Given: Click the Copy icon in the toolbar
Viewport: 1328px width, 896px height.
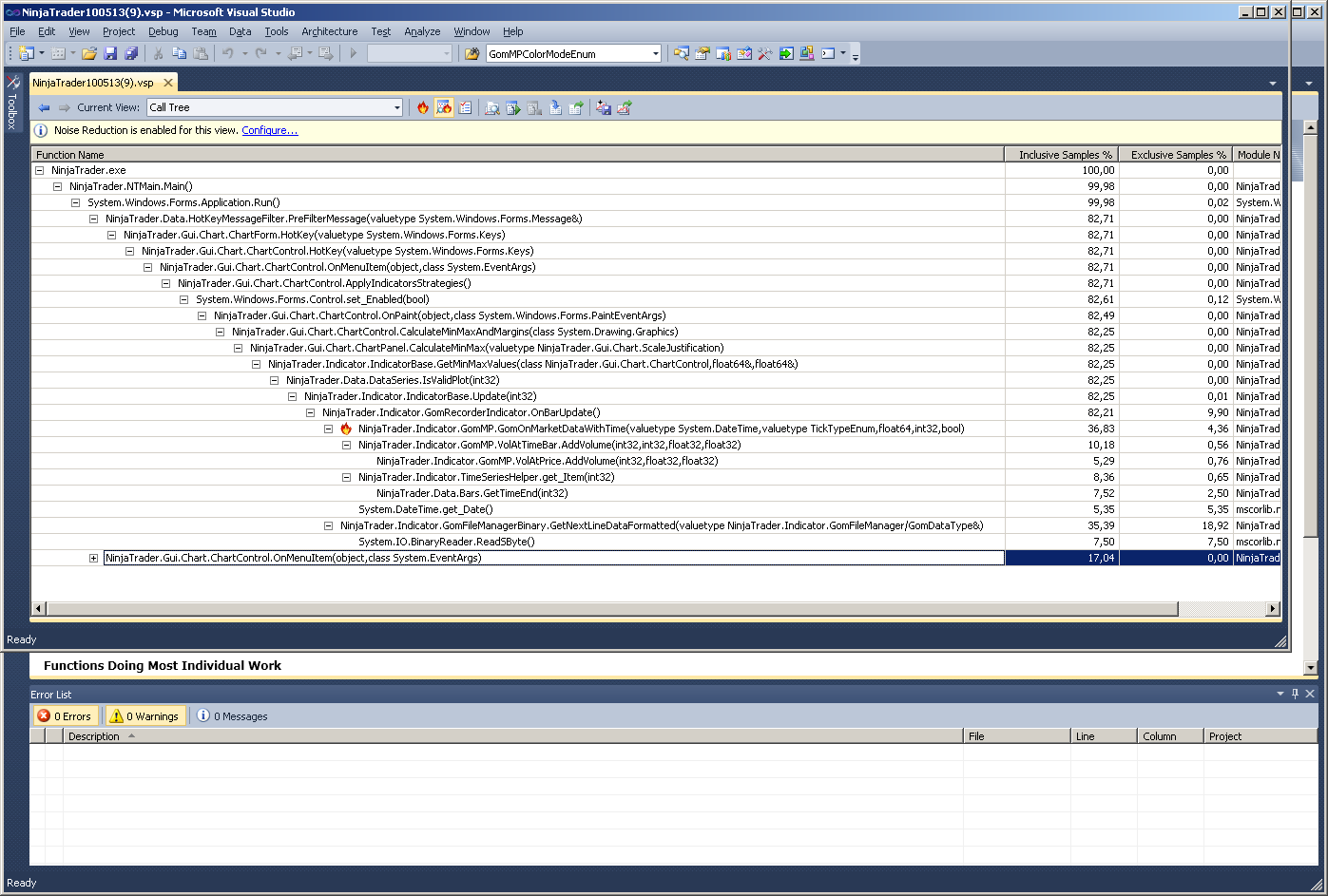Looking at the screenshot, I should pos(179,54).
